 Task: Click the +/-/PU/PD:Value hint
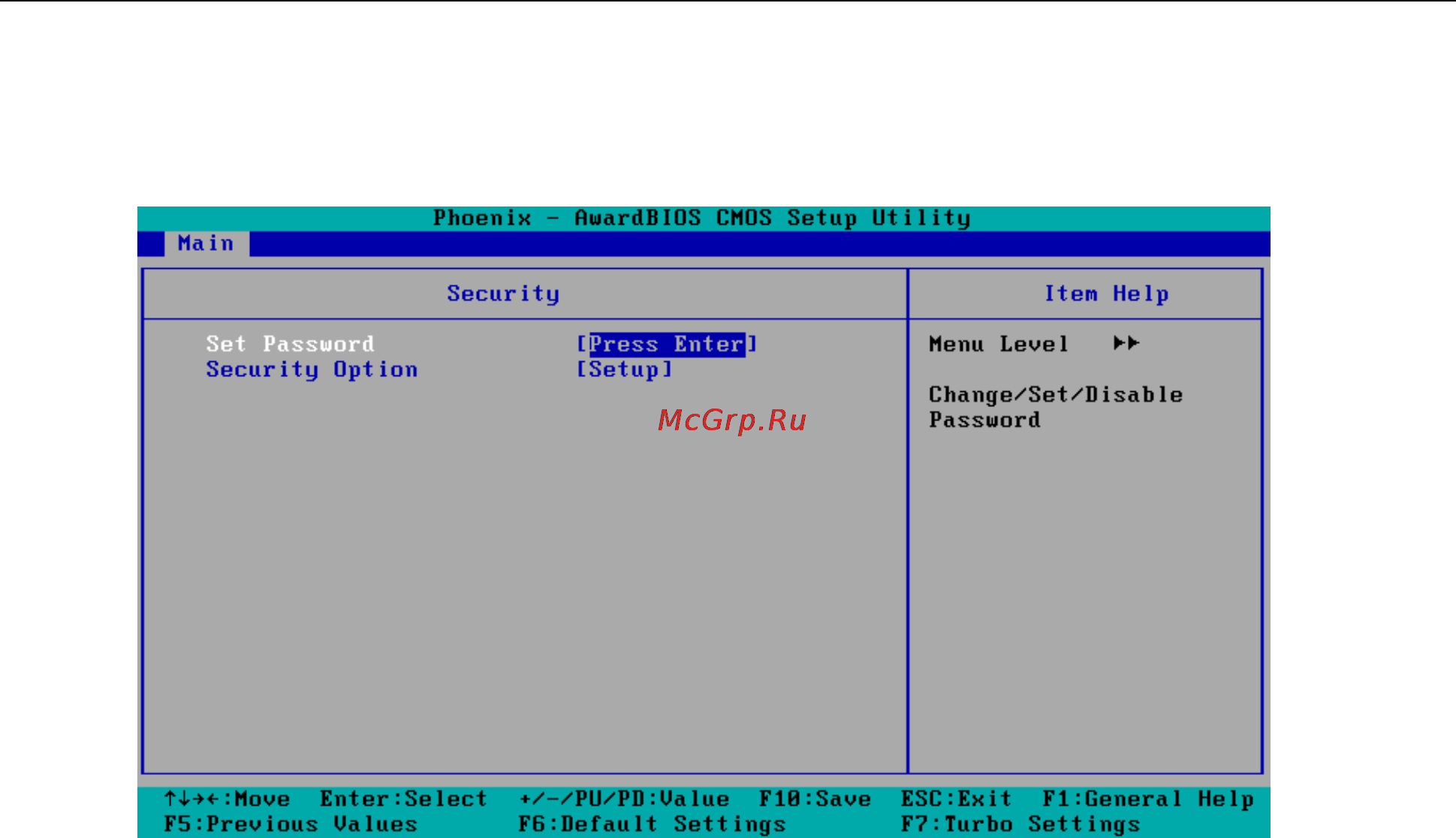[x=624, y=799]
